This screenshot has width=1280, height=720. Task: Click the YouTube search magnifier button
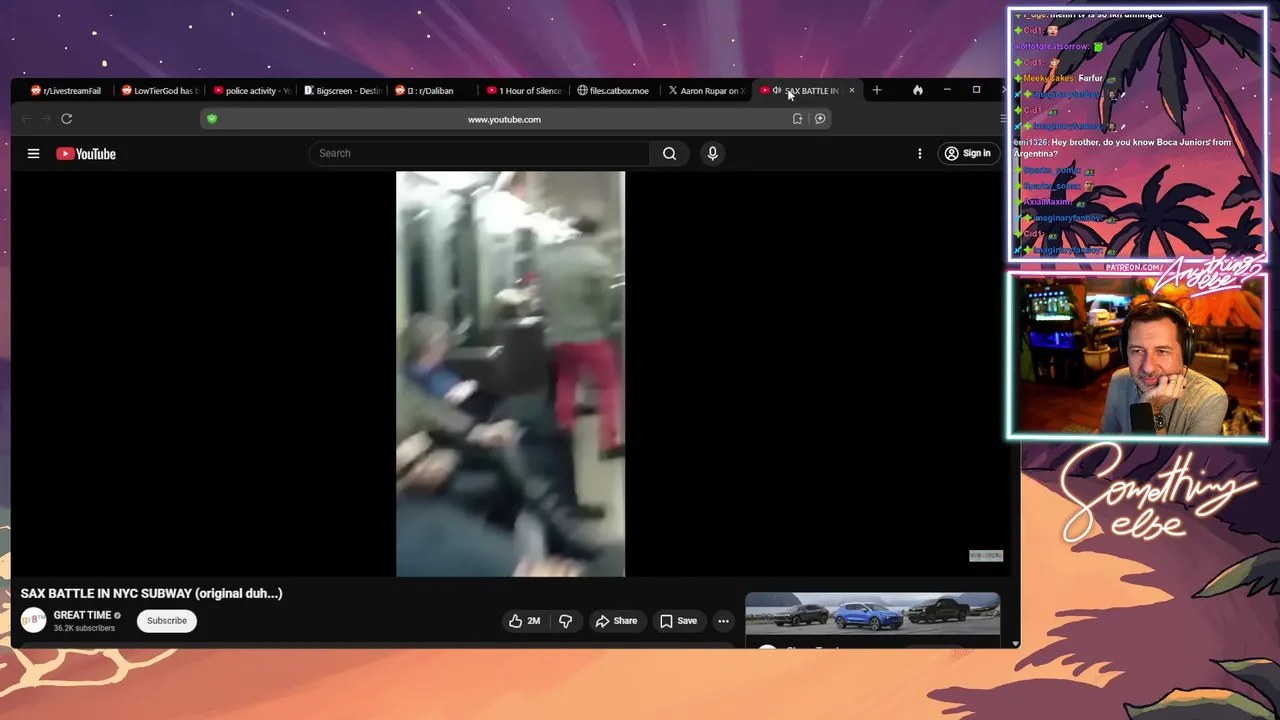coord(669,153)
